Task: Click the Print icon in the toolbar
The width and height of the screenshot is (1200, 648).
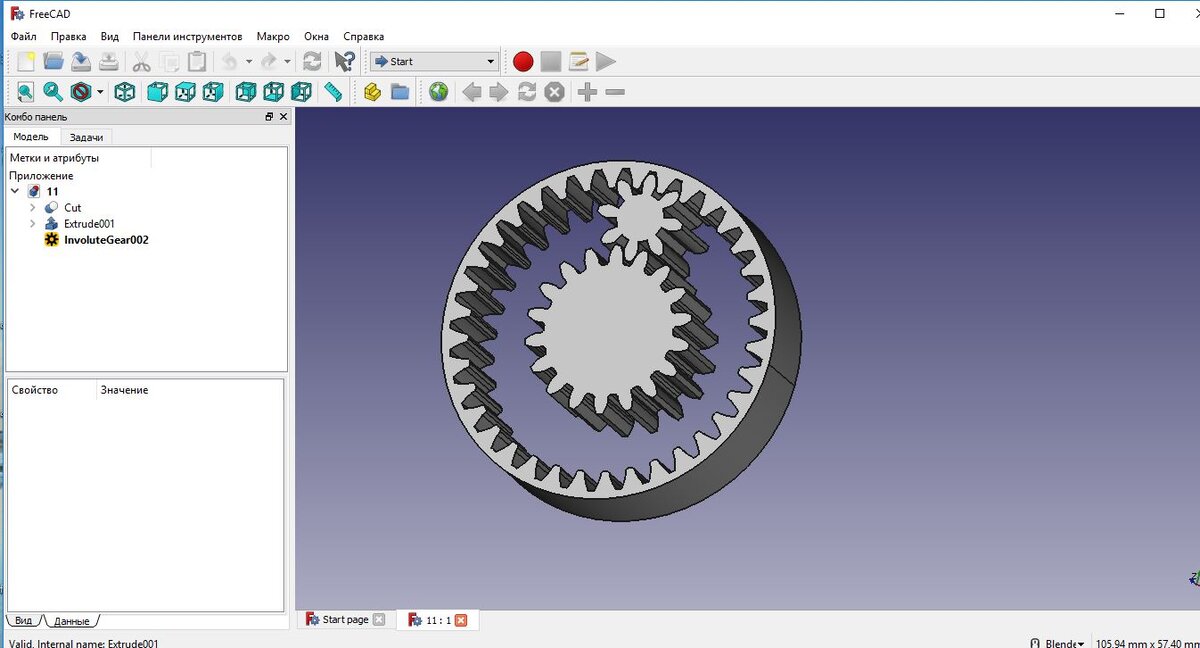Action: click(x=110, y=61)
